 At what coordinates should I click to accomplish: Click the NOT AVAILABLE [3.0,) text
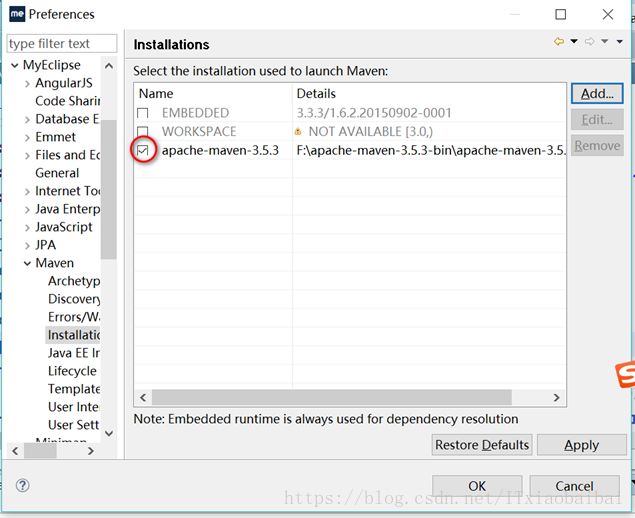coord(371,132)
